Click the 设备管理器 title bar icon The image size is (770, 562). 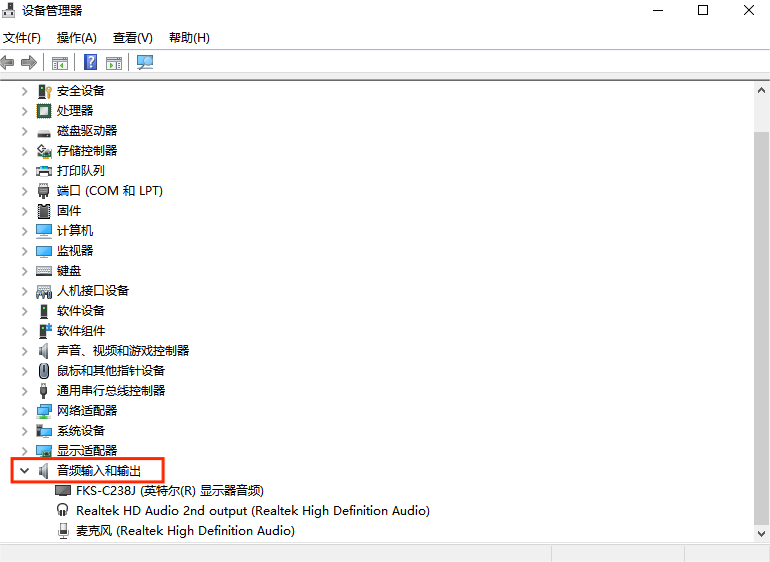(x=8, y=10)
